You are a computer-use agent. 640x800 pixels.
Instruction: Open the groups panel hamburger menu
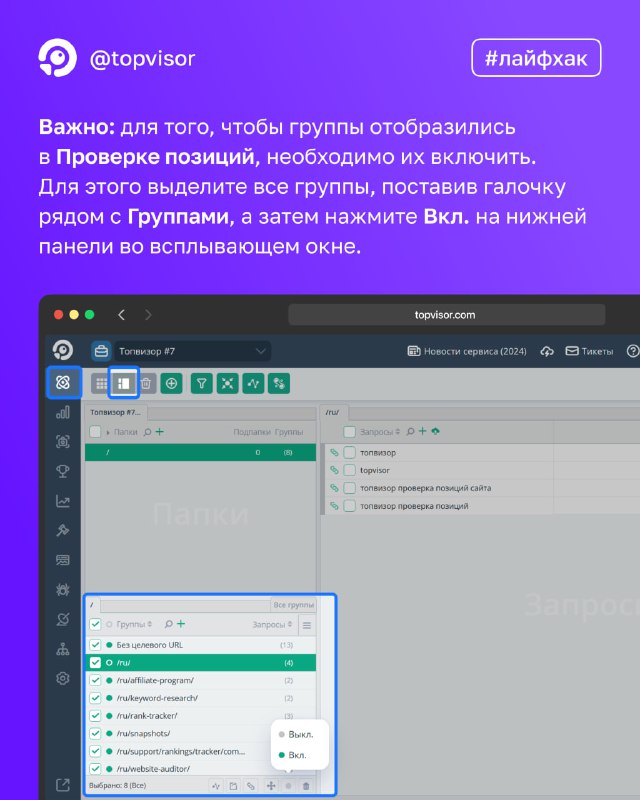(307, 625)
